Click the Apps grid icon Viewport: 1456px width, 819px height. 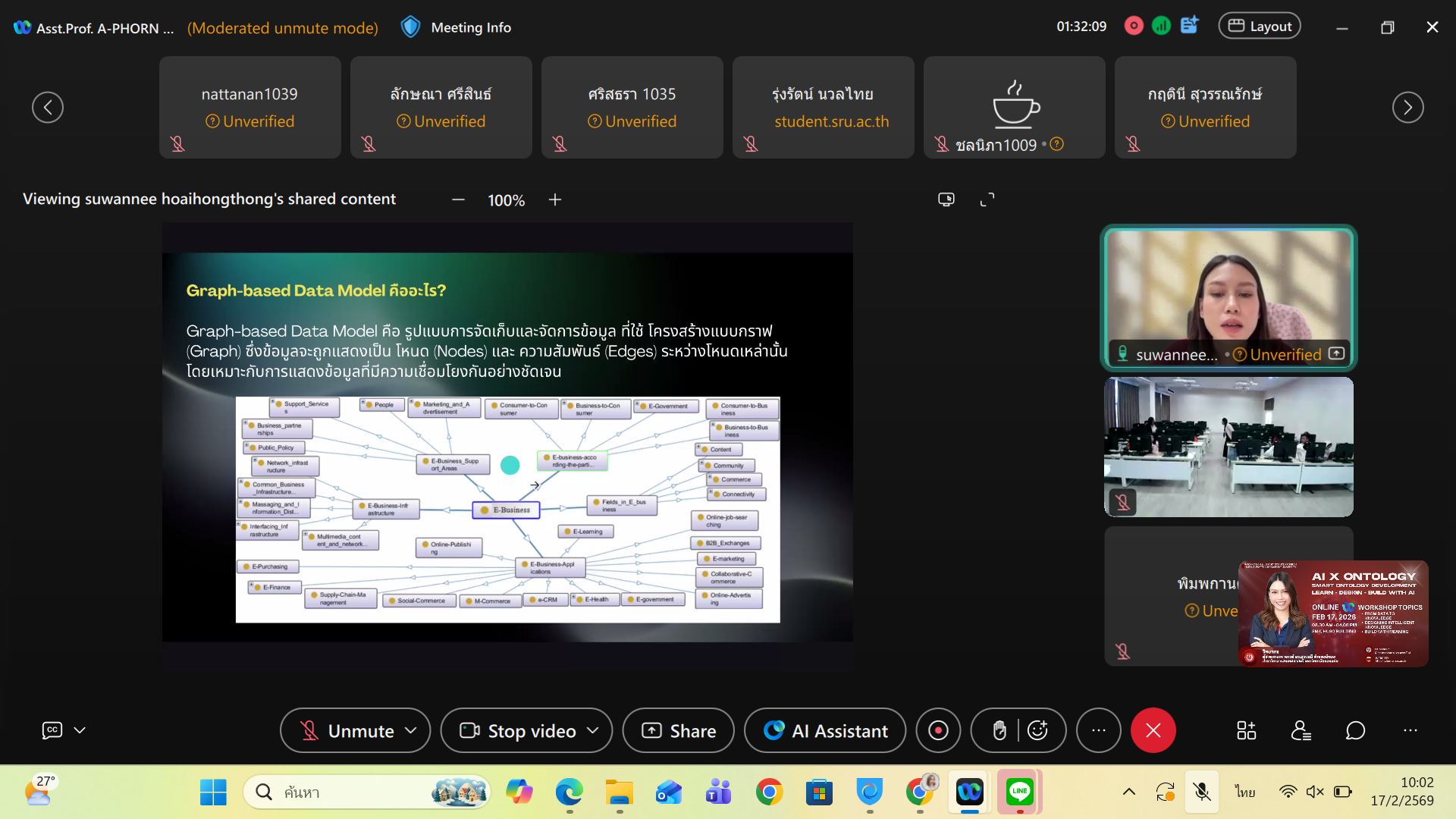[1246, 730]
